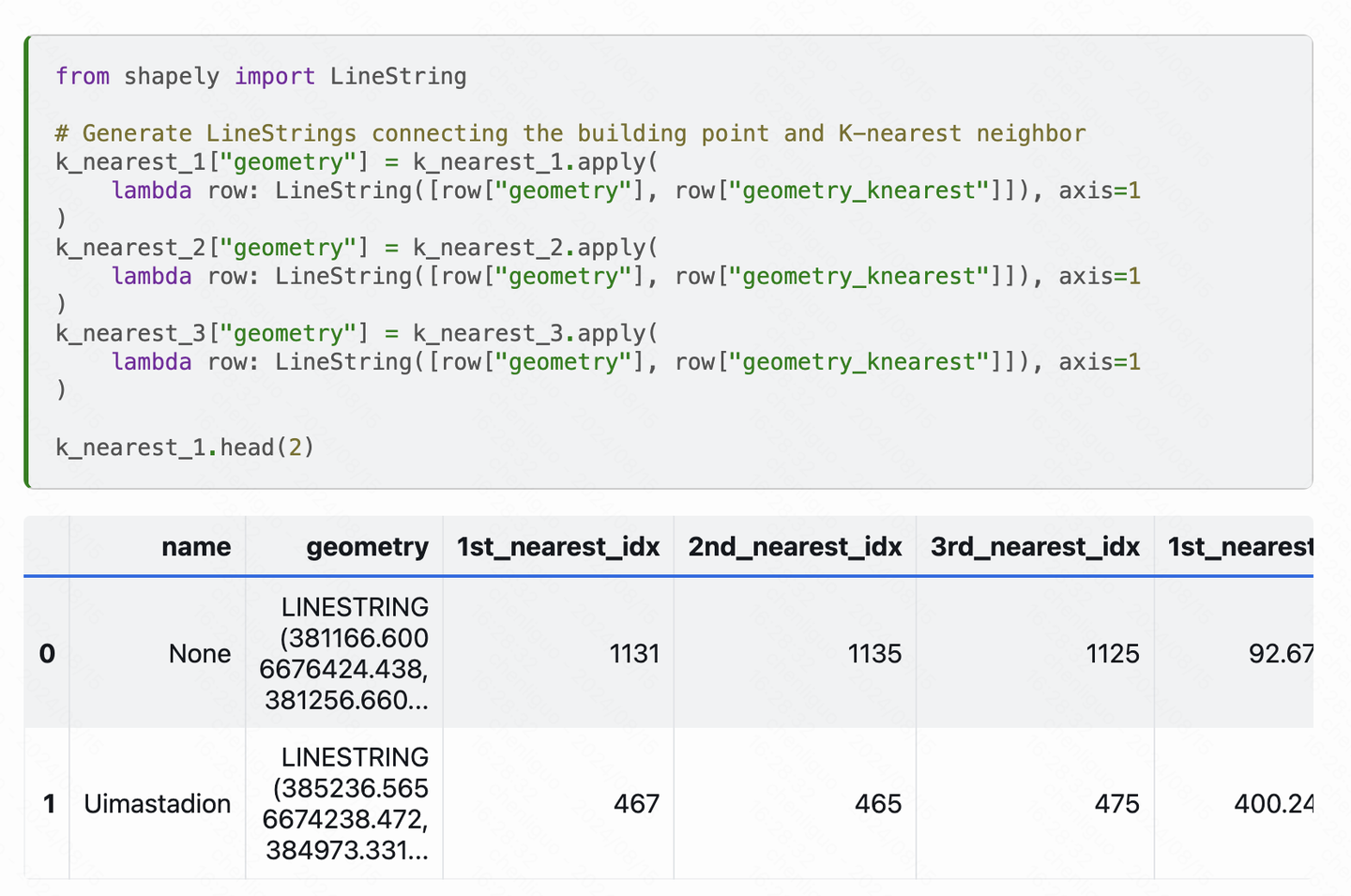Click the comment about generating LineStrings
The image size is (1351, 896).
tap(569, 133)
